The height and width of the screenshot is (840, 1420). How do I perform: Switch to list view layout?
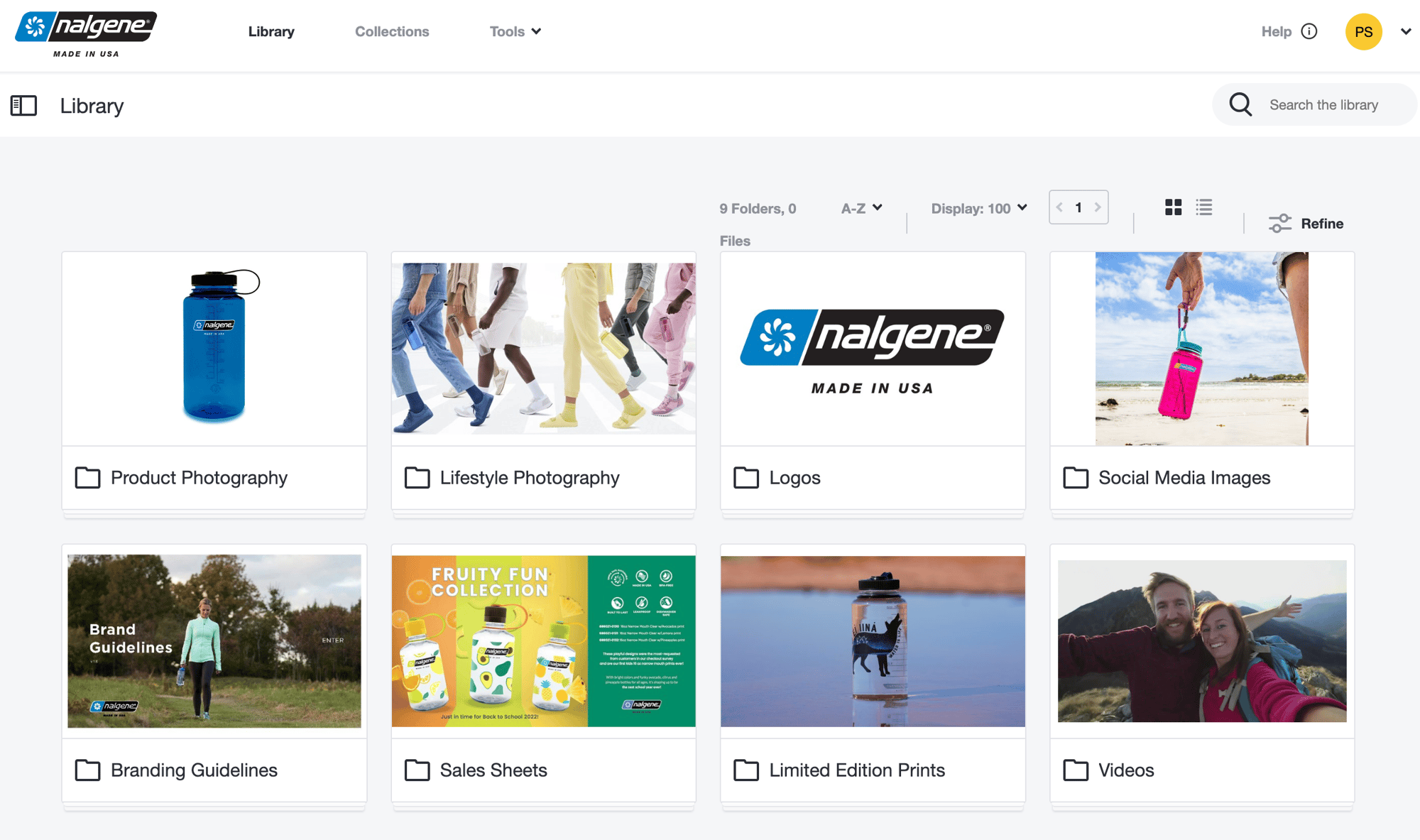(x=1204, y=207)
